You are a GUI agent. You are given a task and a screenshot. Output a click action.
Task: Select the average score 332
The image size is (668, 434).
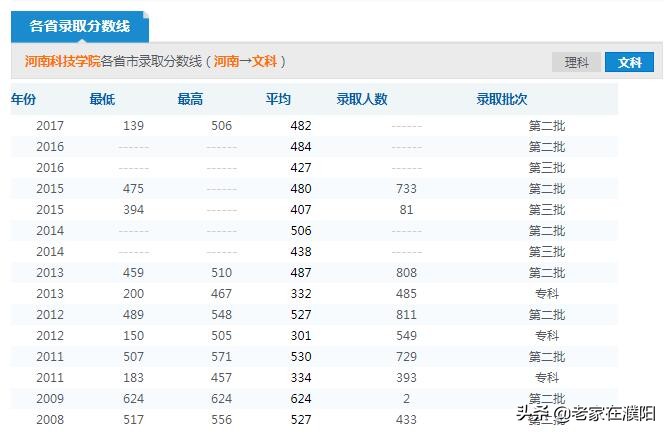click(x=301, y=293)
